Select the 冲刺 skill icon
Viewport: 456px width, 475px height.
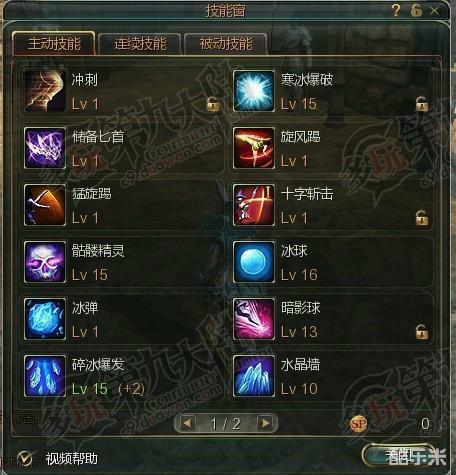pos(45,91)
